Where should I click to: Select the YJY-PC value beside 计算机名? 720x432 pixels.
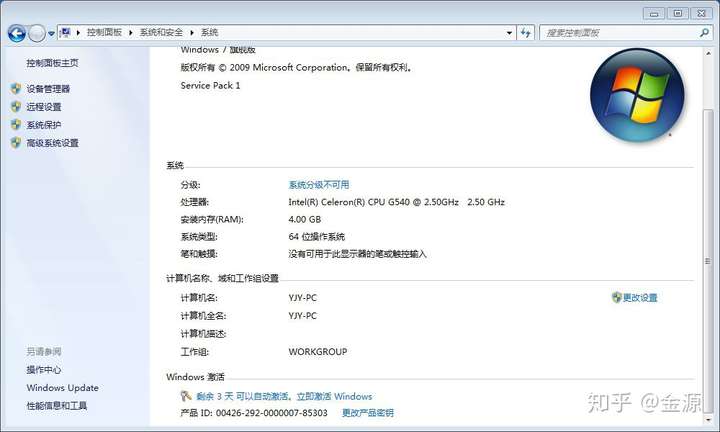[x=303, y=298]
